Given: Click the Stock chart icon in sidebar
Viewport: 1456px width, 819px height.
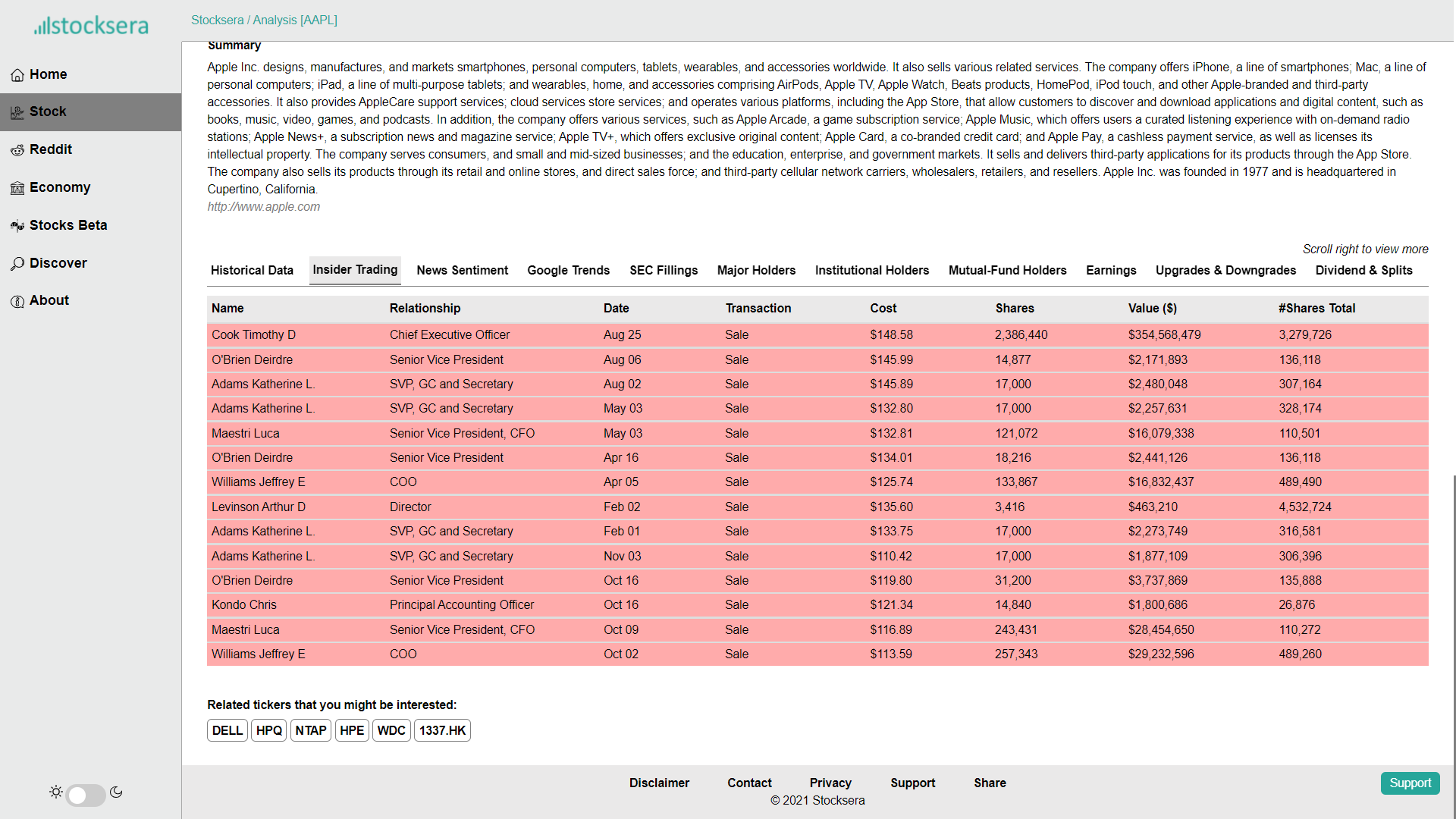Looking at the screenshot, I should pos(17,112).
